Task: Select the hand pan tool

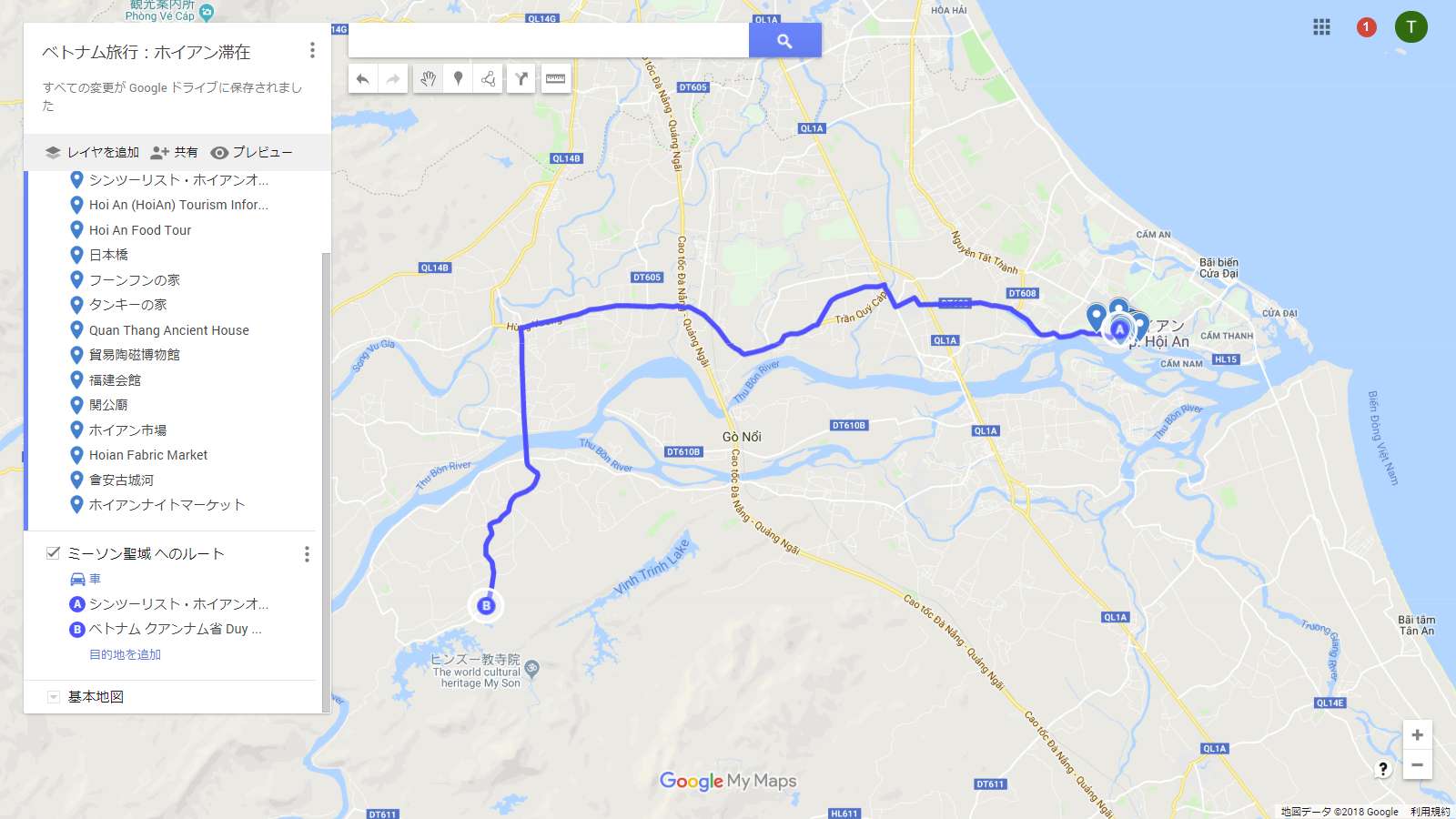Action: pyautogui.click(x=428, y=79)
